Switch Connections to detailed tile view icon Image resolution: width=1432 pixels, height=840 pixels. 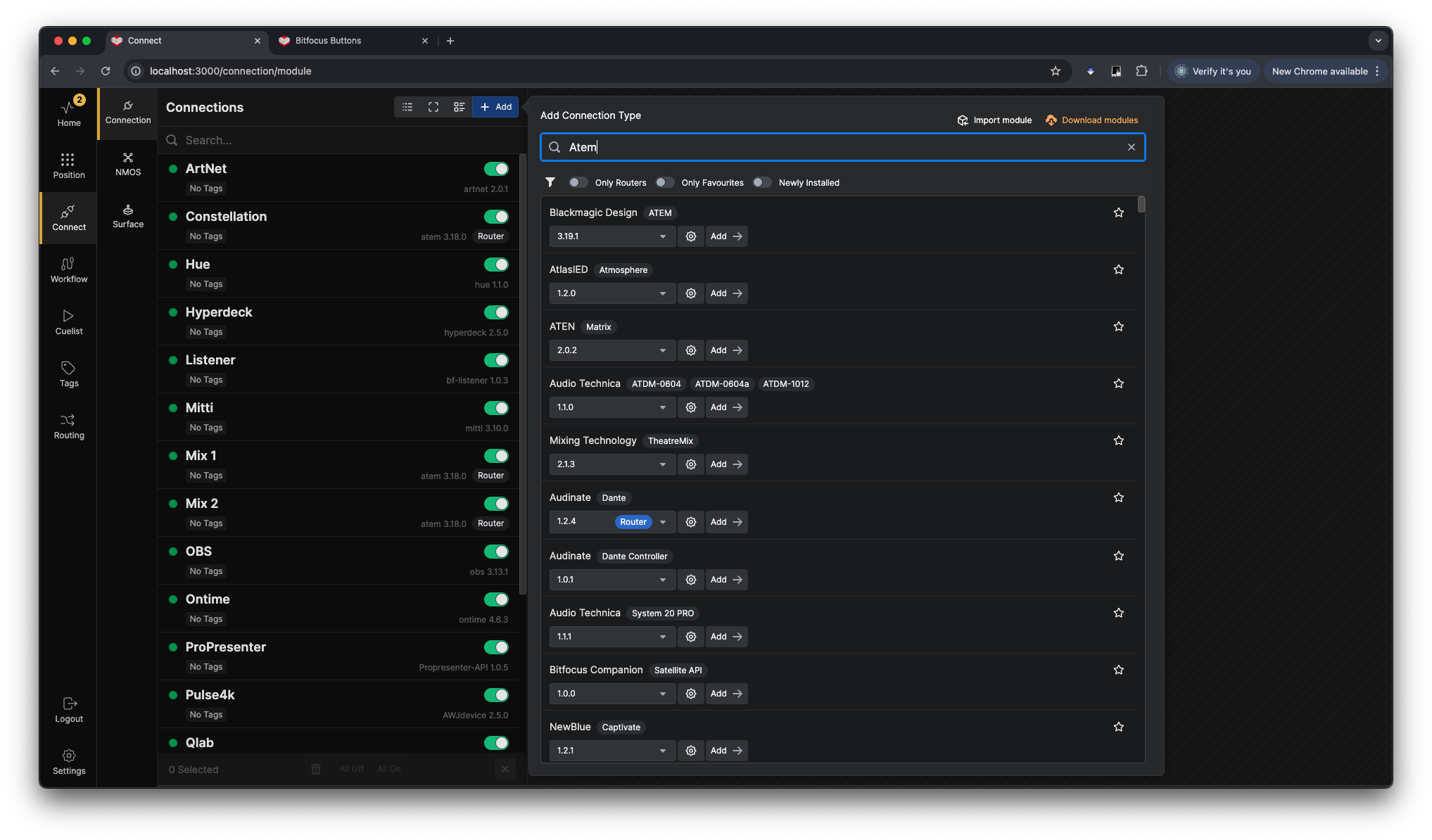(x=460, y=107)
